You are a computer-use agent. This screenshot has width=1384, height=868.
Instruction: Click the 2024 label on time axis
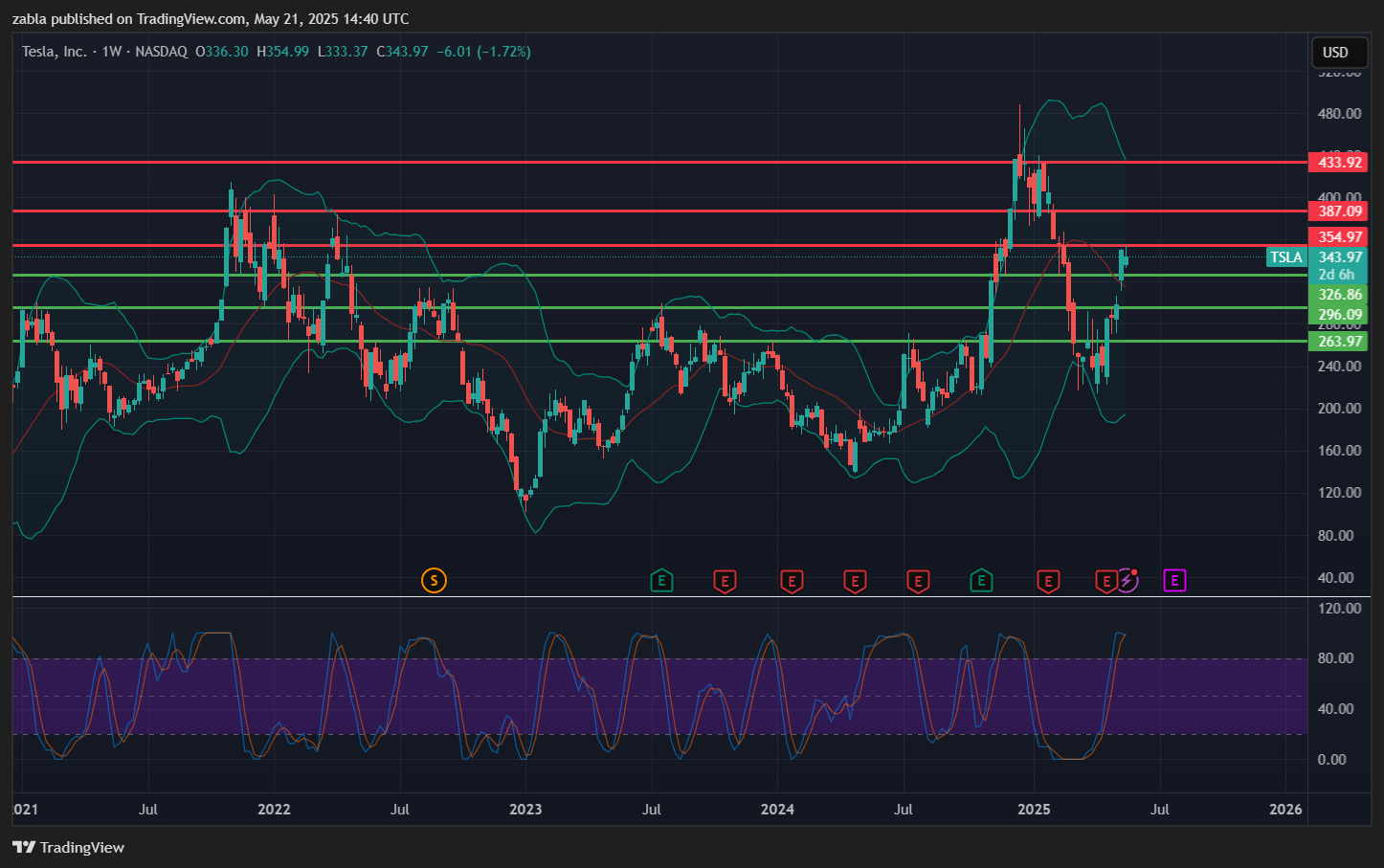[777, 810]
